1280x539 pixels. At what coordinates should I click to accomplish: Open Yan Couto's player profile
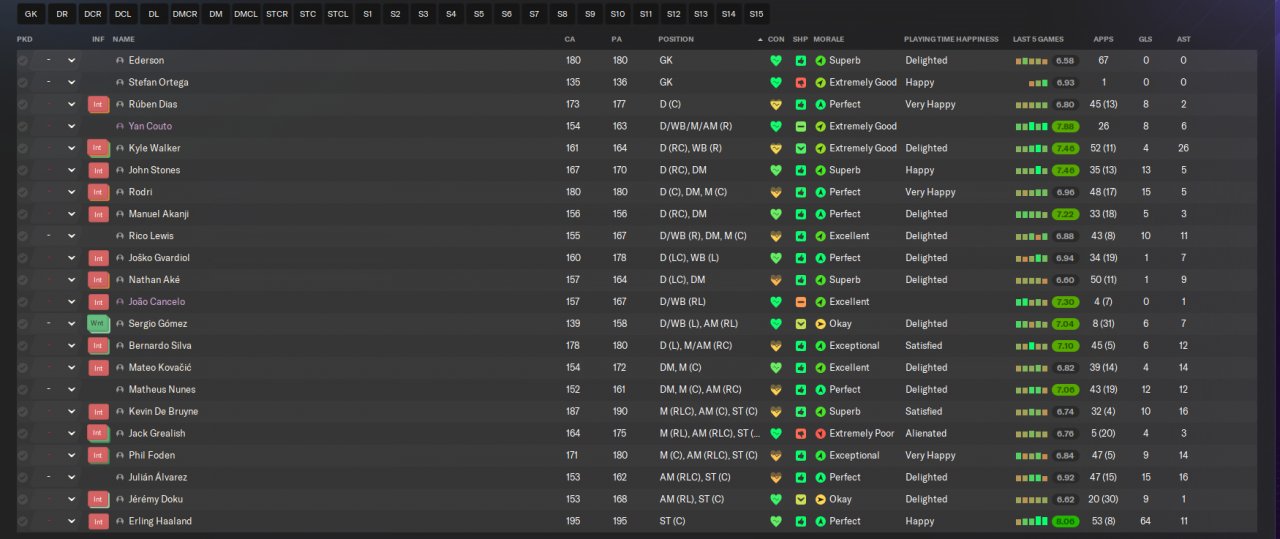[x=150, y=126]
